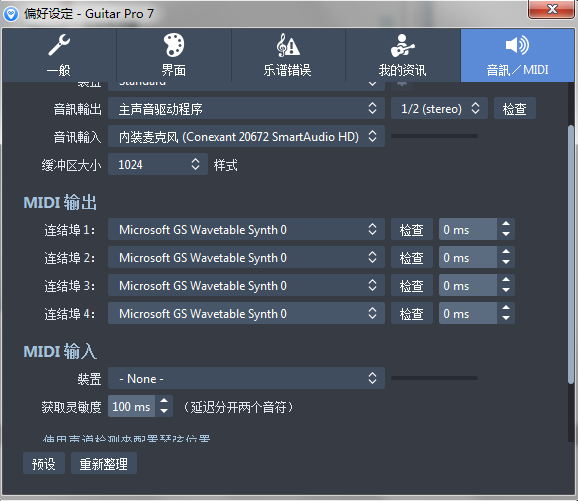
Task: Click the vertical scrollbar of the settings panel
Action: click(571, 254)
